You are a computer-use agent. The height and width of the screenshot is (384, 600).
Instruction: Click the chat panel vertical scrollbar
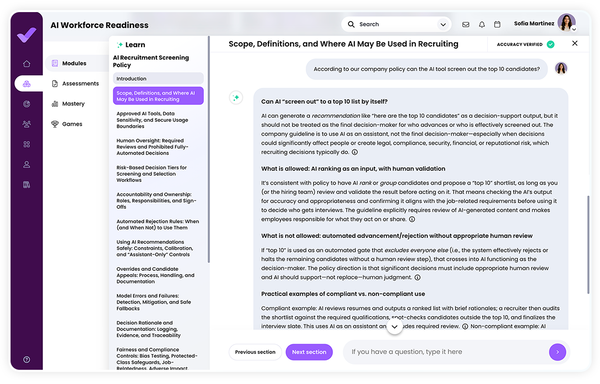coord(589,245)
